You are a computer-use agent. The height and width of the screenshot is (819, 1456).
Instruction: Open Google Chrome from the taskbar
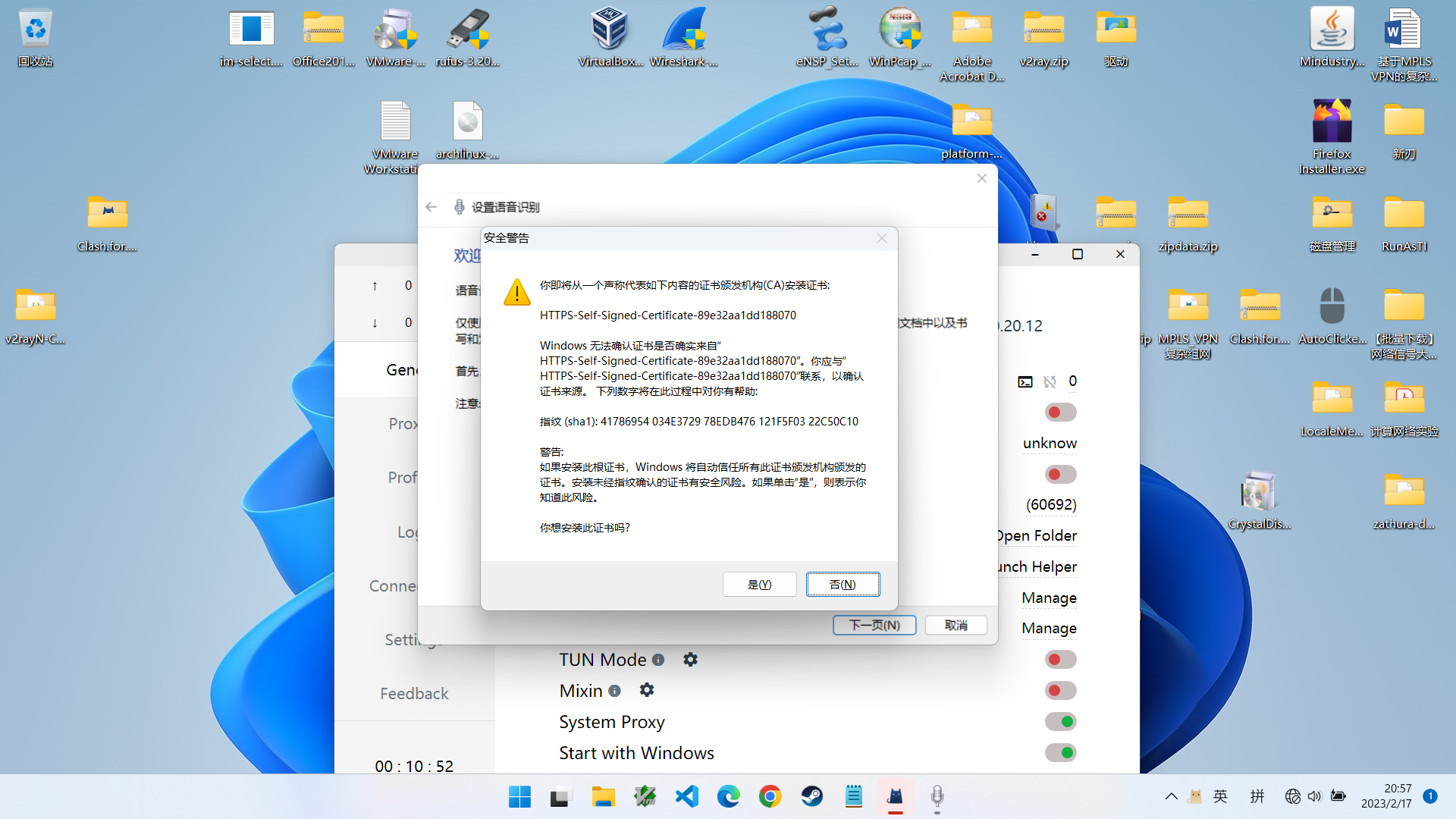(770, 796)
